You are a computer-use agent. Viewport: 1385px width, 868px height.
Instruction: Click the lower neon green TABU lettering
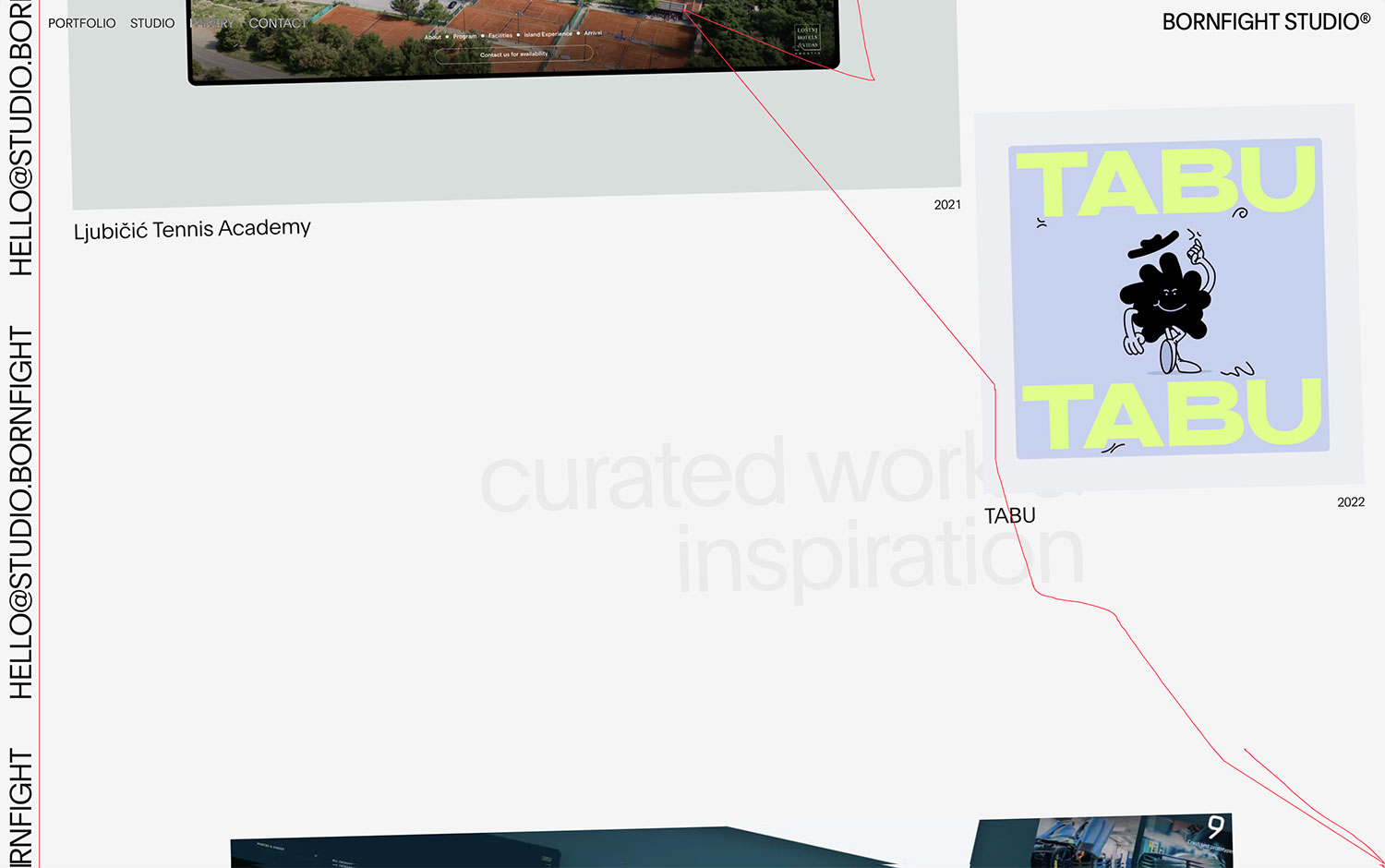click(1171, 416)
